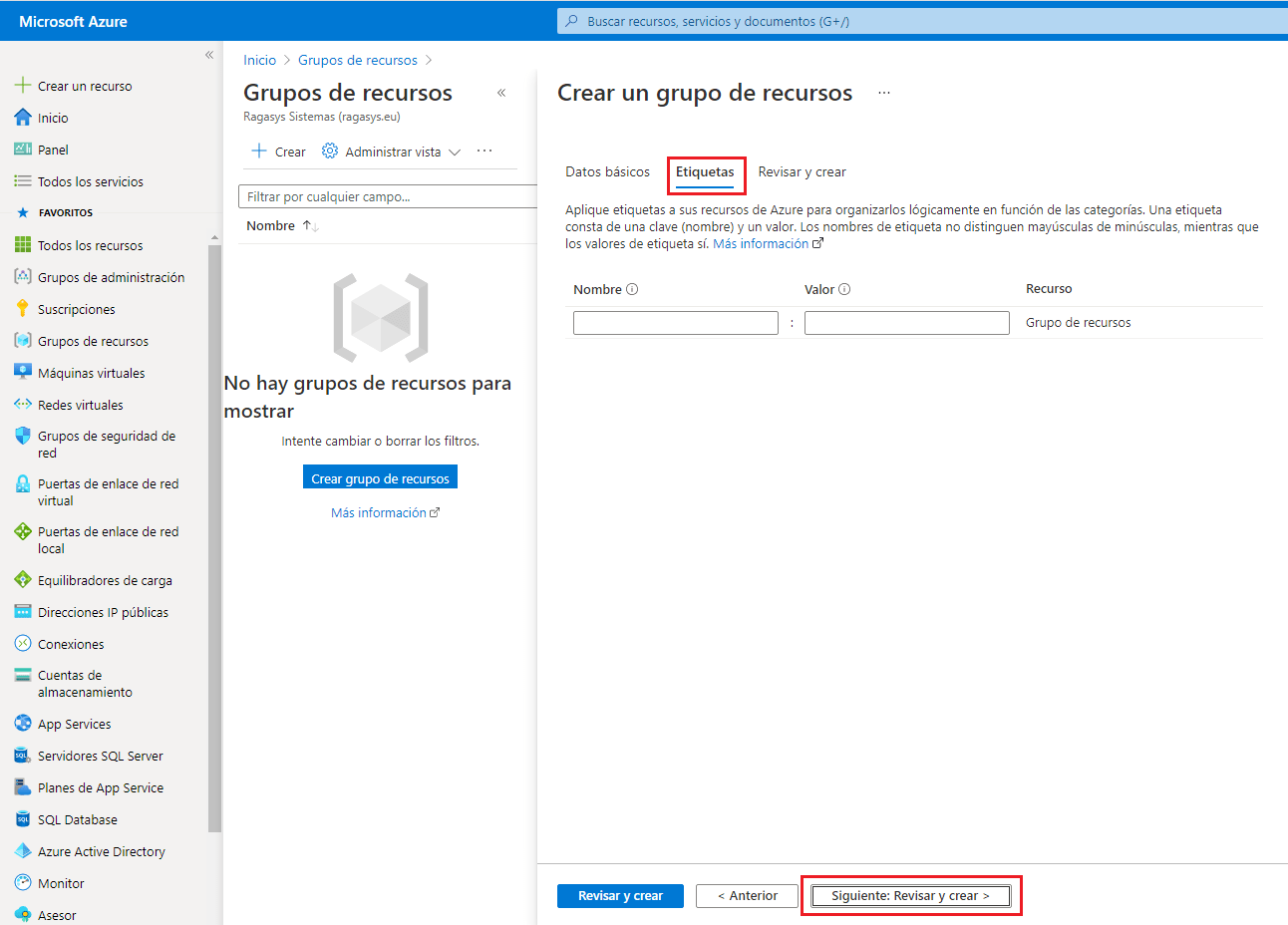Click the plus icon for Crear un recurso
Image resolution: width=1288 pixels, height=925 pixels.
point(23,86)
